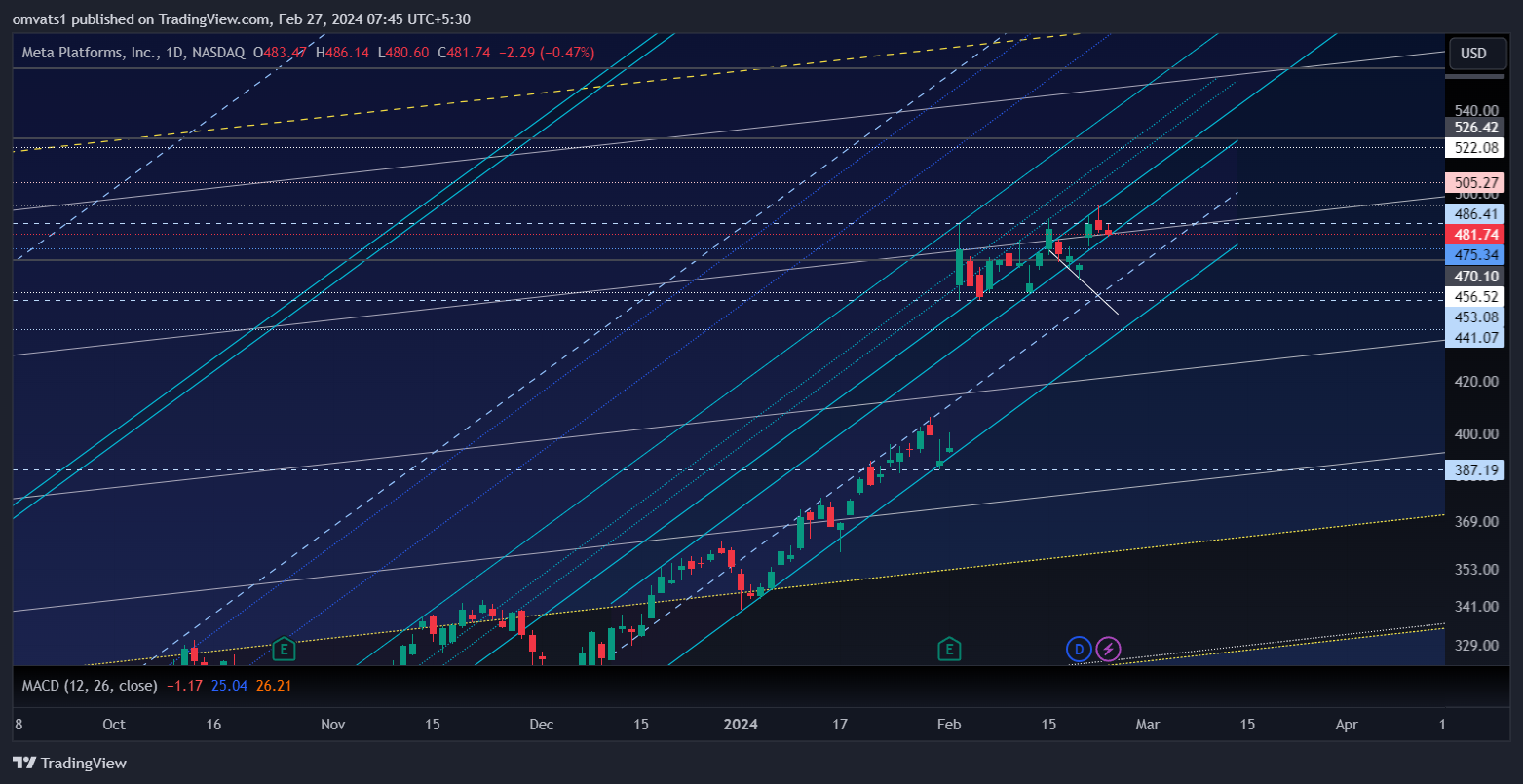The width and height of the screenshot is (1523, 784).
Task: Click the 526.42 price label
Action: (x=1475, y=128)
